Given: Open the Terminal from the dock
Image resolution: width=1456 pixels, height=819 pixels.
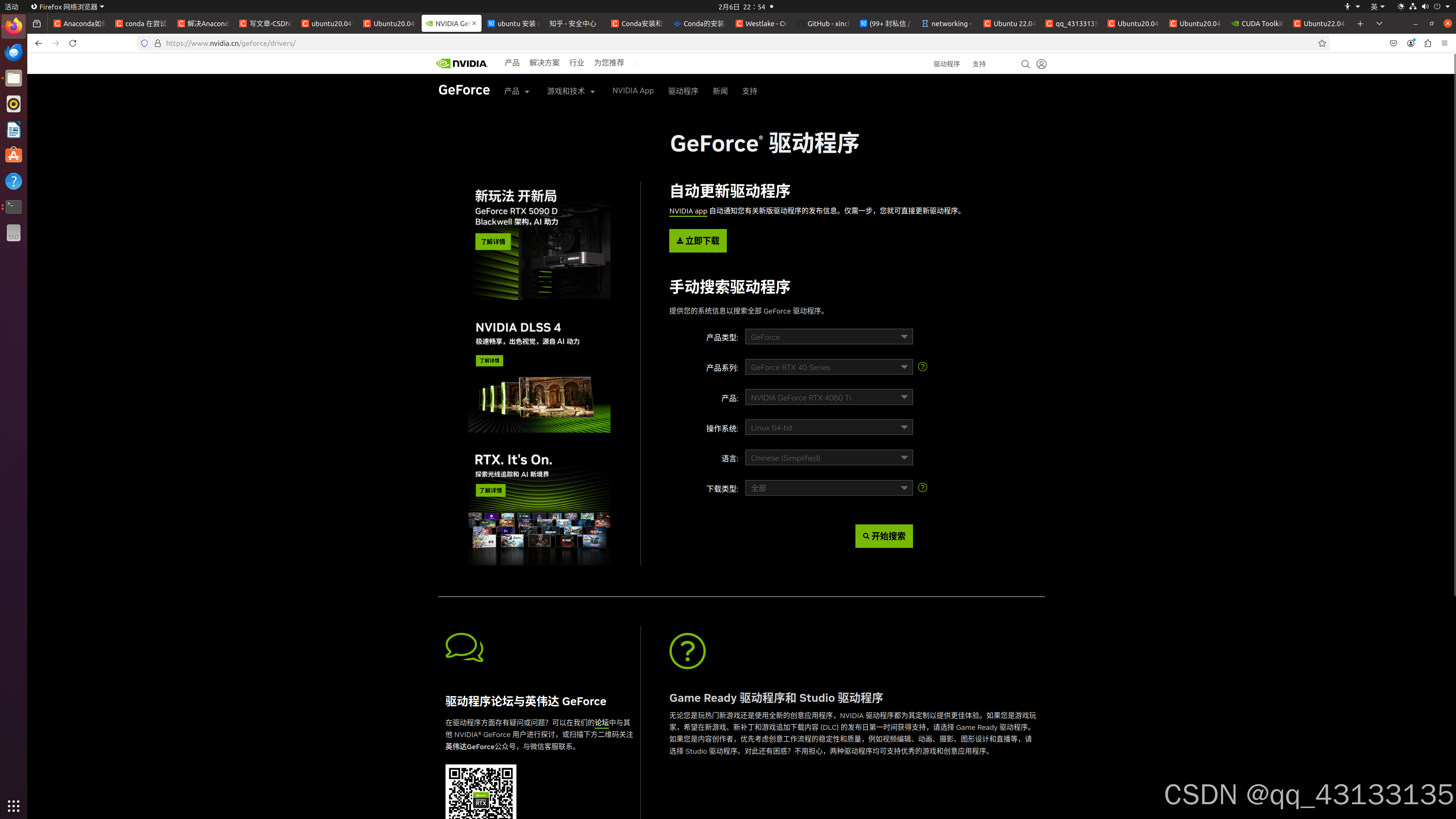Looking at the screenshot, I should point(14,207).
